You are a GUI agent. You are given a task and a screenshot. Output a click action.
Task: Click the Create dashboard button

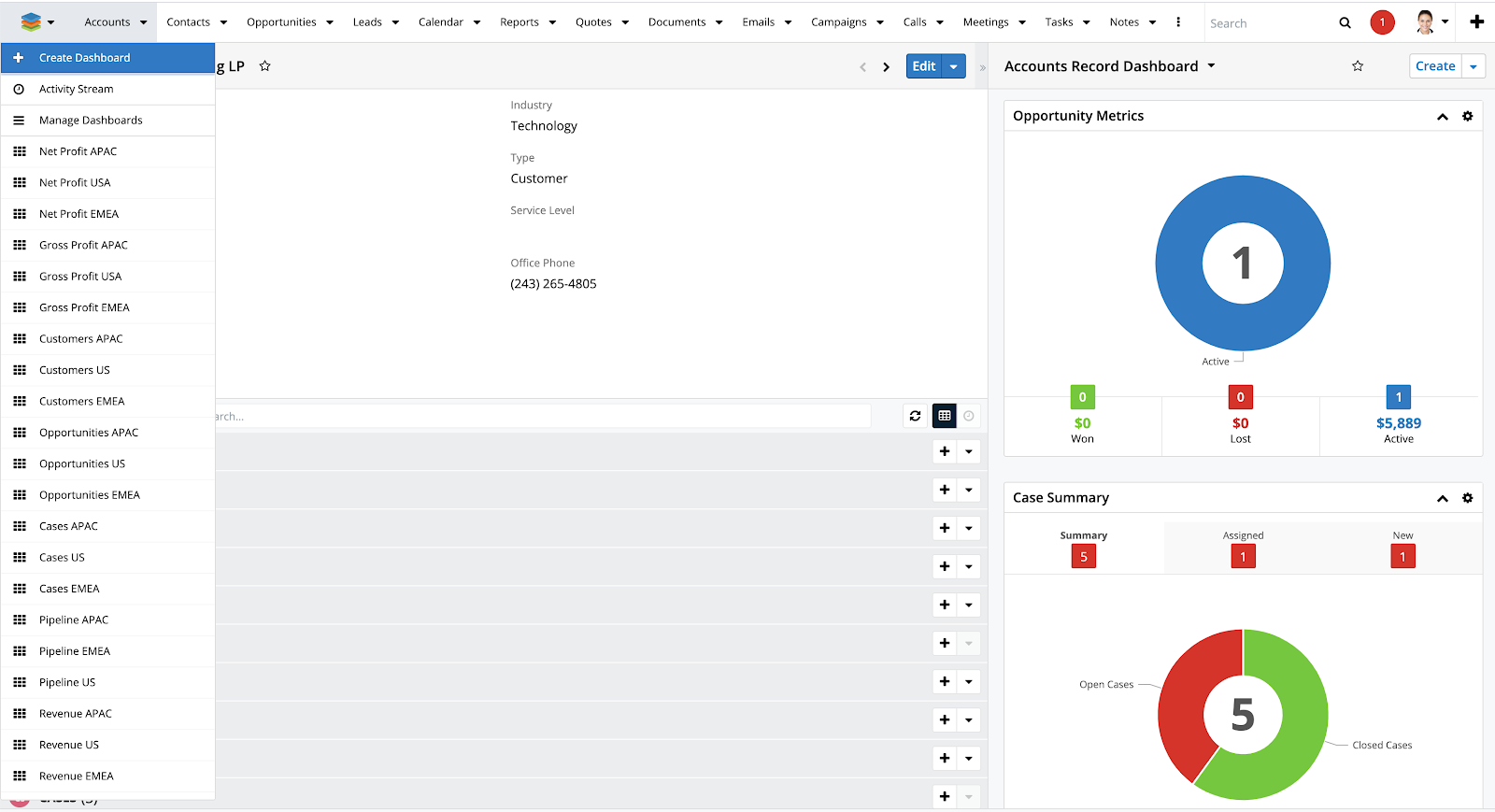point(1434,66)
